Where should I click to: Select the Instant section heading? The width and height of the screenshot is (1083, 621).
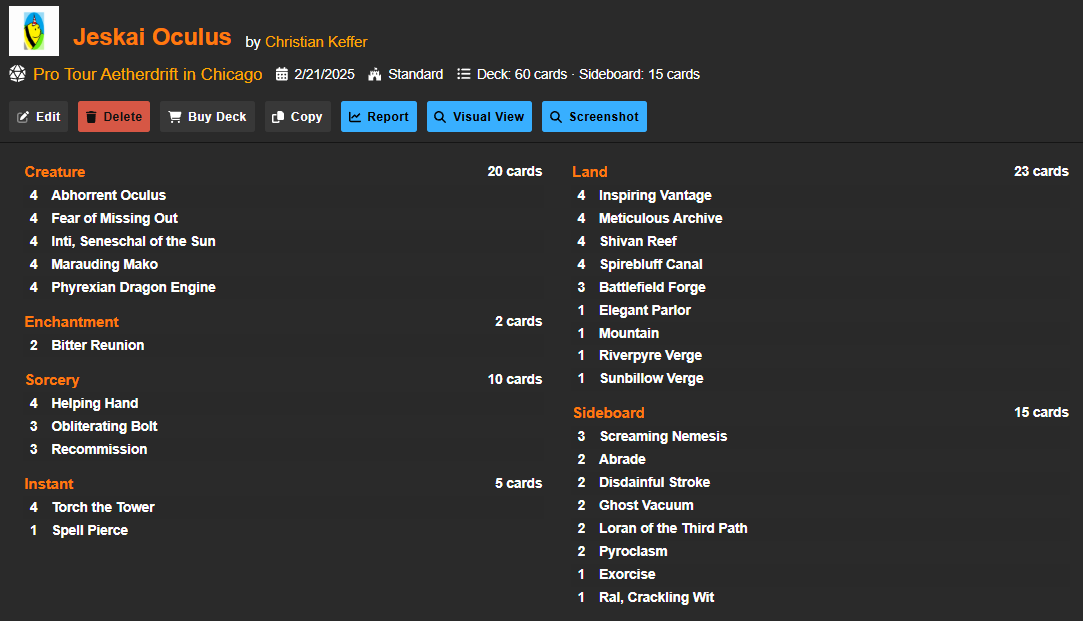click(x=49, y=484)
